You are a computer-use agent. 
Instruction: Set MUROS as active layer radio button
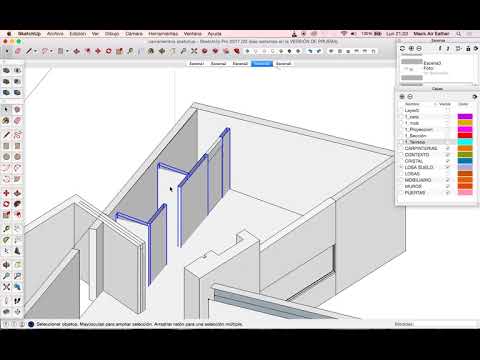pyautogui.click(x=401, y=186)
